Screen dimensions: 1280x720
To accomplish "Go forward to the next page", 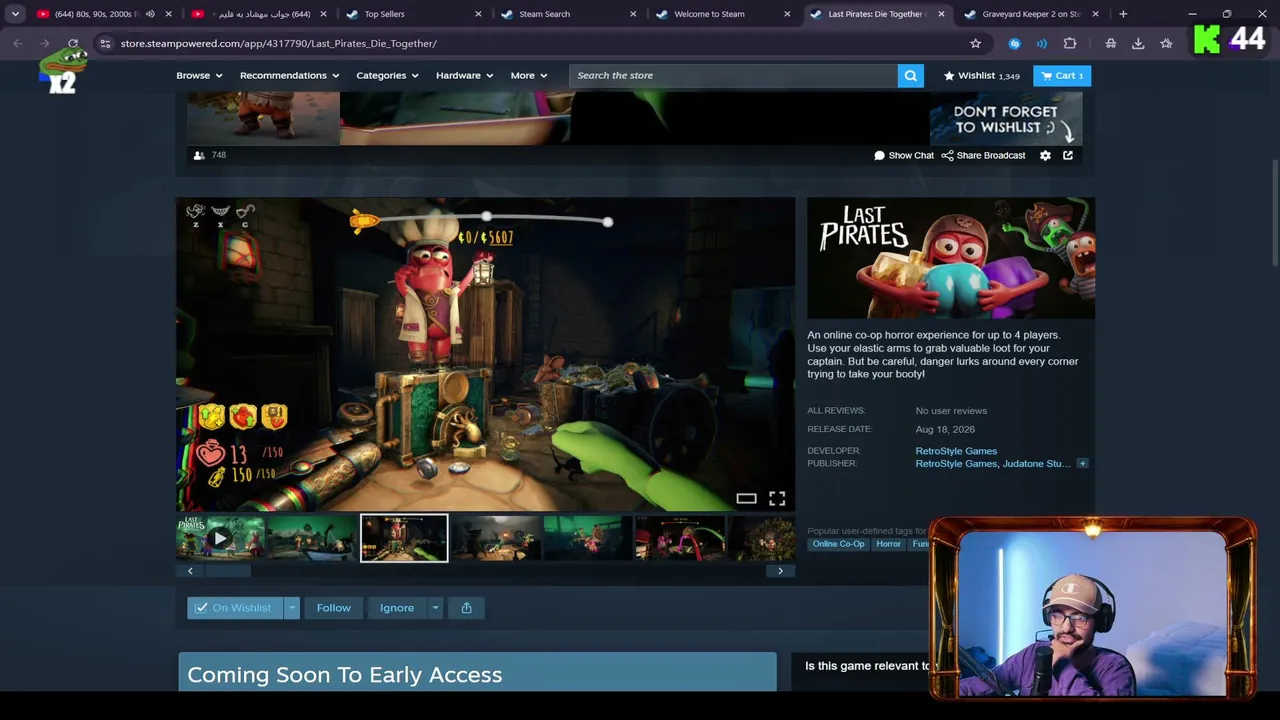I will coord(45,43).
